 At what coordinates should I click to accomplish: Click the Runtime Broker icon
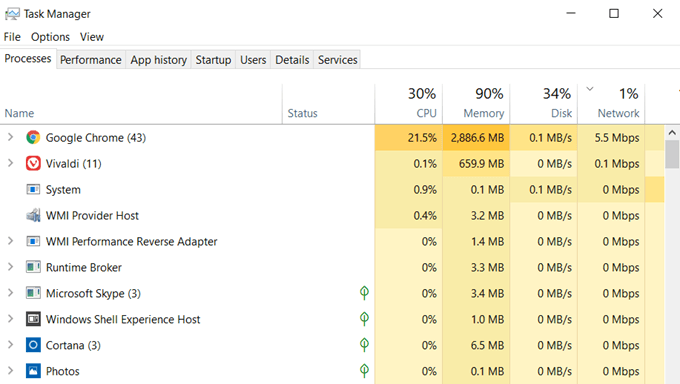coord(33,267)
